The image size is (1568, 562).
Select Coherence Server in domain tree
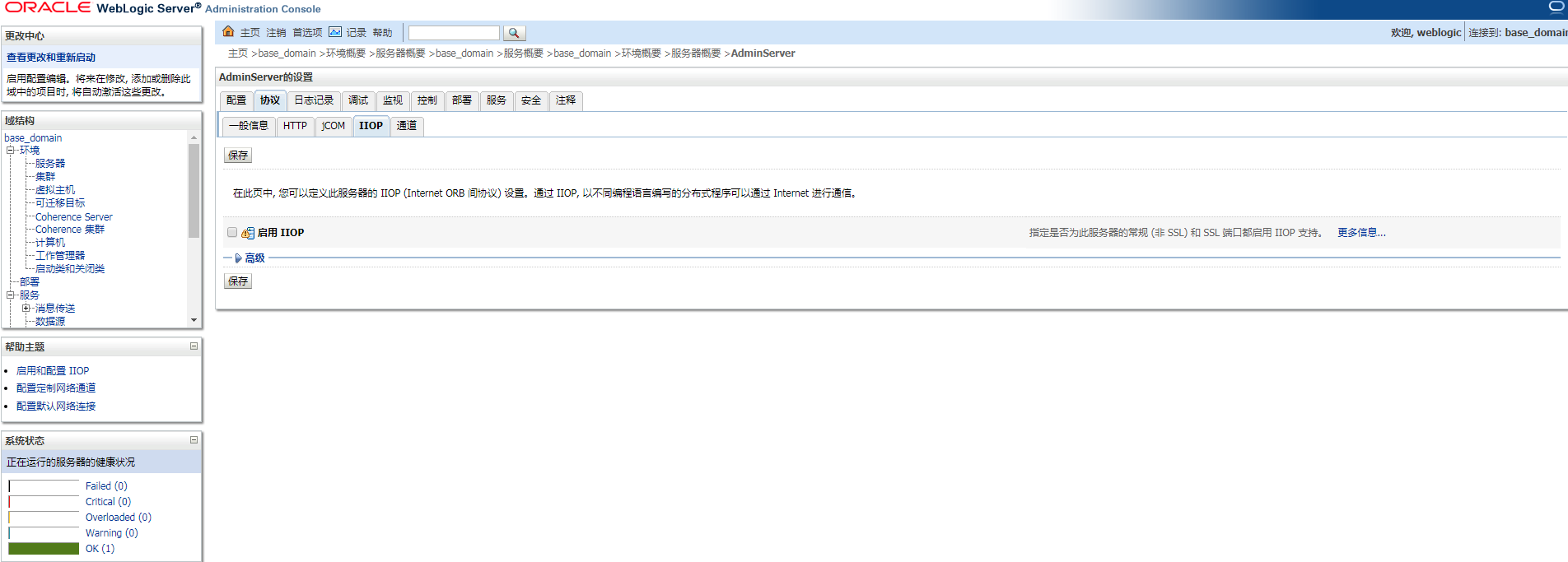pos(74,216)
